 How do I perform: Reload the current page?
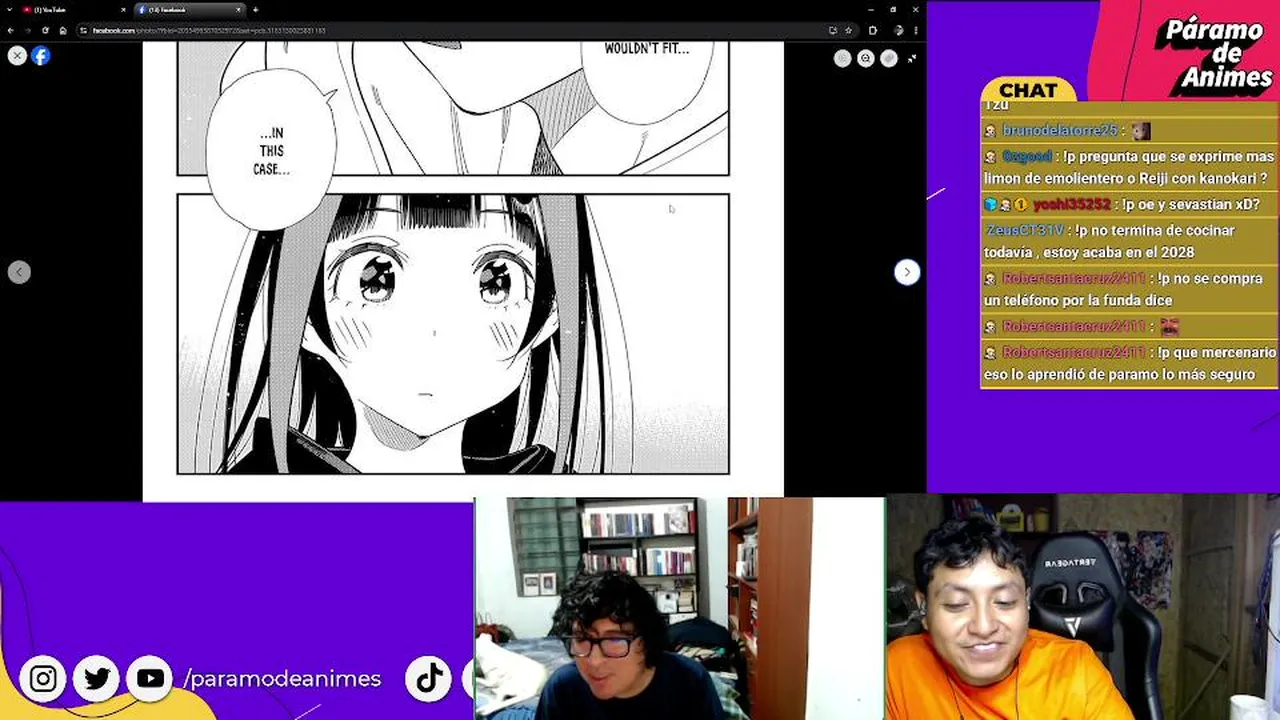[x=45, y=30]
